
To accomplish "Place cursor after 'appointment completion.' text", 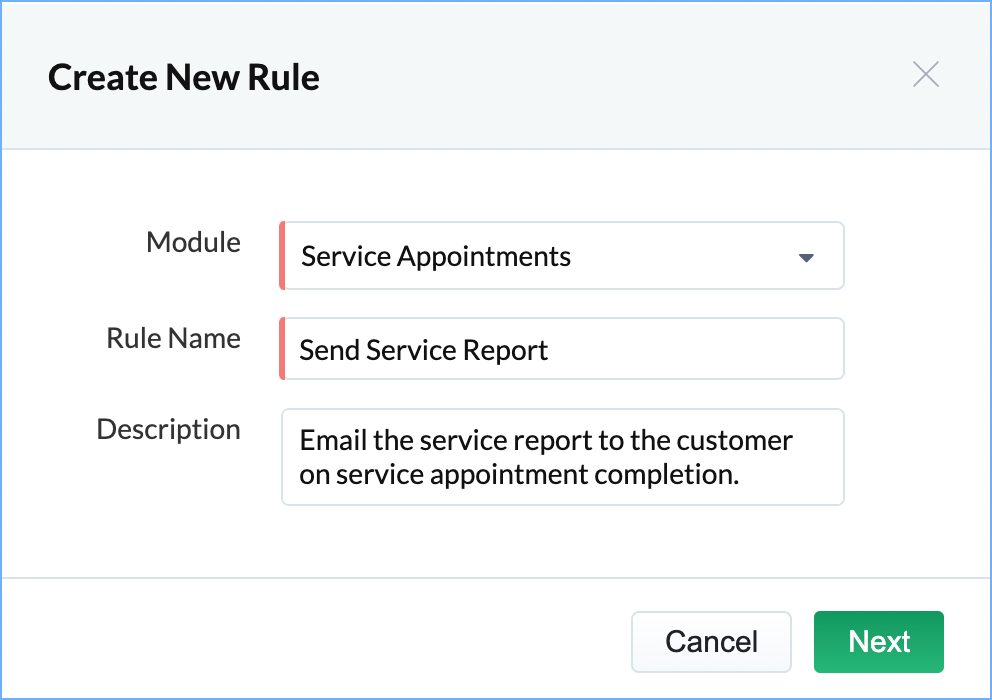I will pyautogui.click(x=740, y=474).
